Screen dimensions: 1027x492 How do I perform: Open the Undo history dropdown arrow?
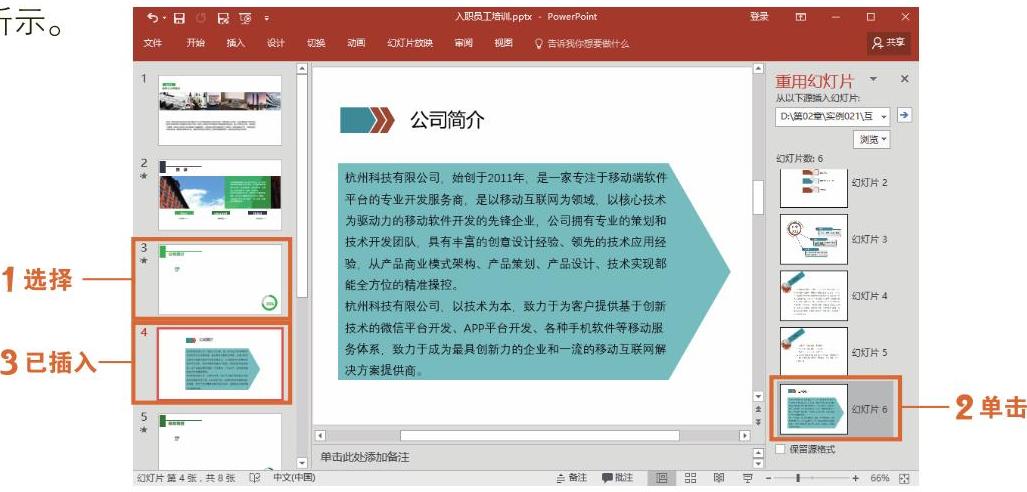click(164, 18)
